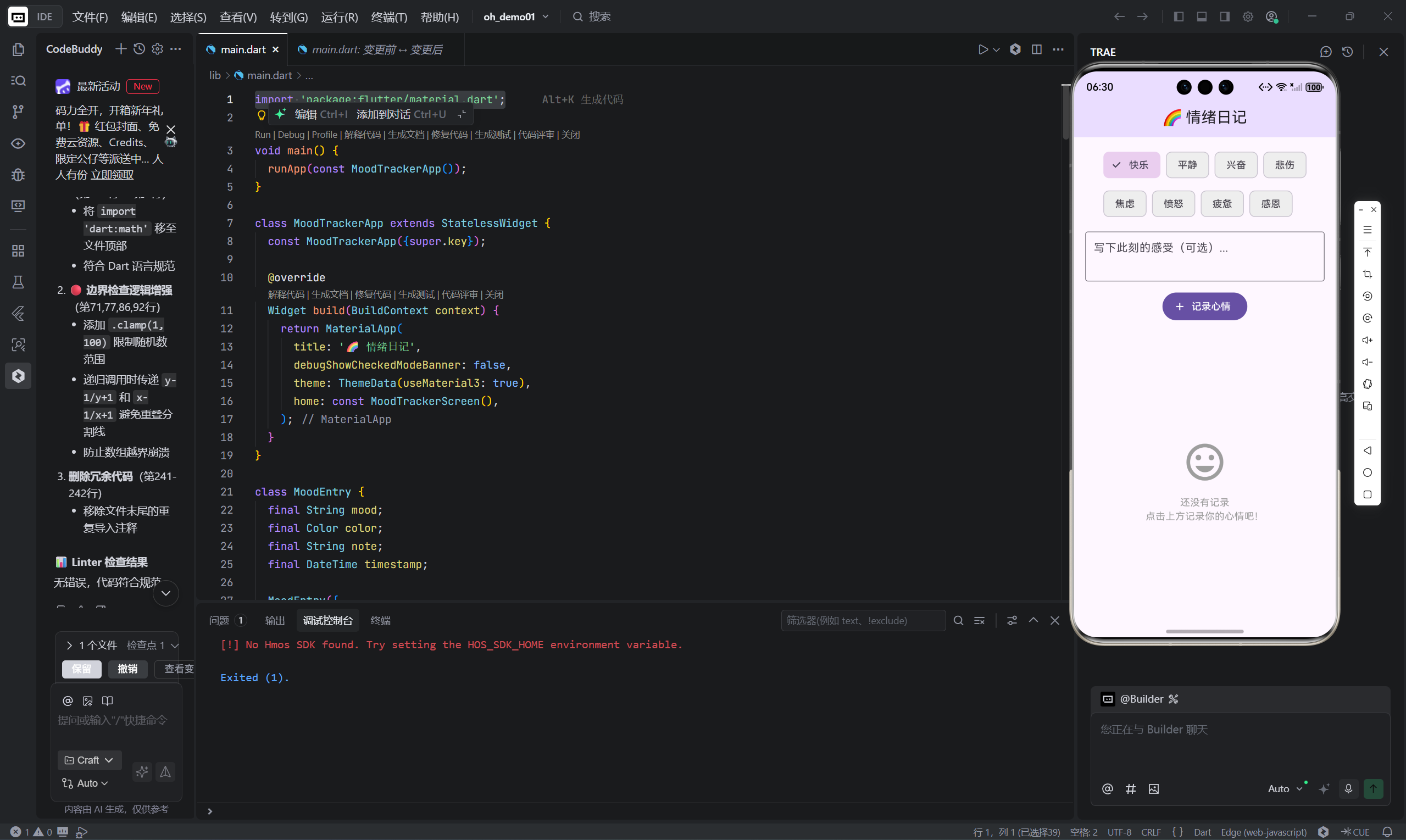1406x840 pixels.
Task: Click the split editor icon
Action: [1036, 50]
